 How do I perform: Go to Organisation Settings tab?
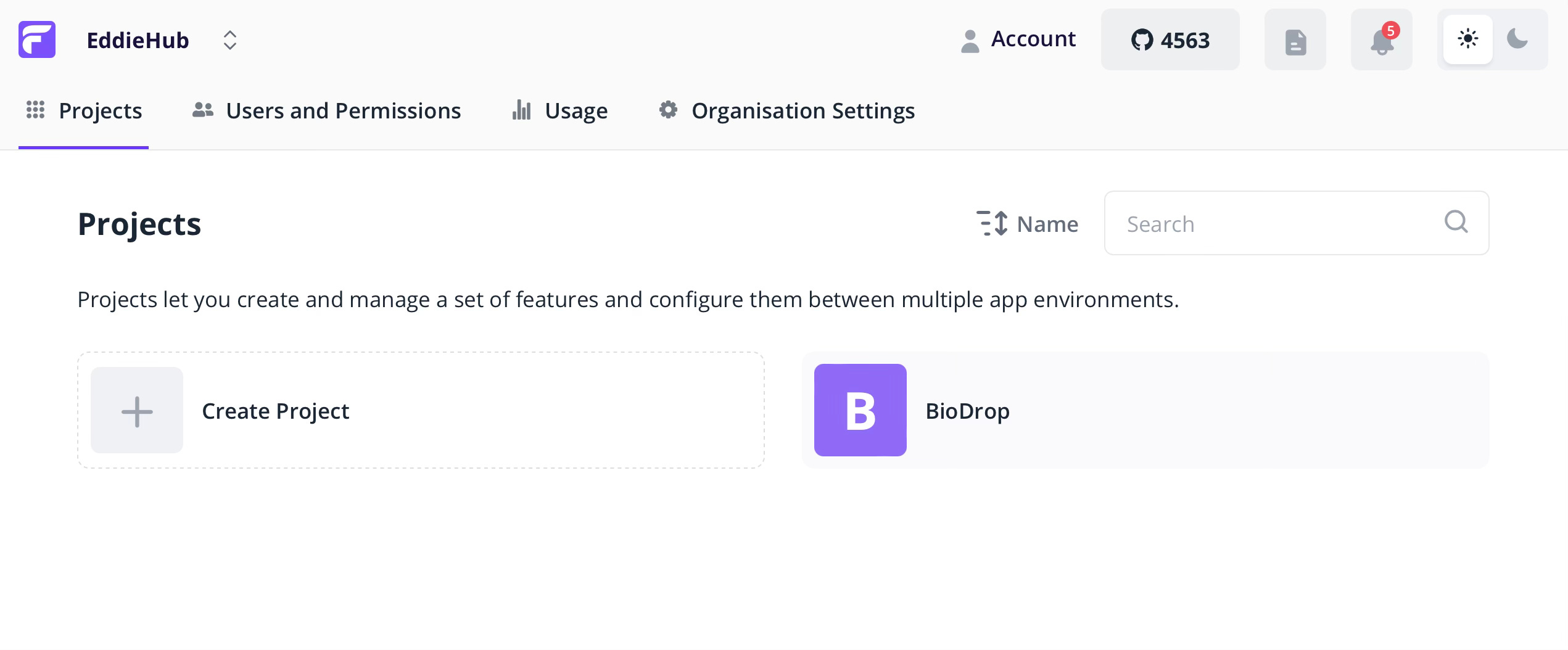point(786,111)
